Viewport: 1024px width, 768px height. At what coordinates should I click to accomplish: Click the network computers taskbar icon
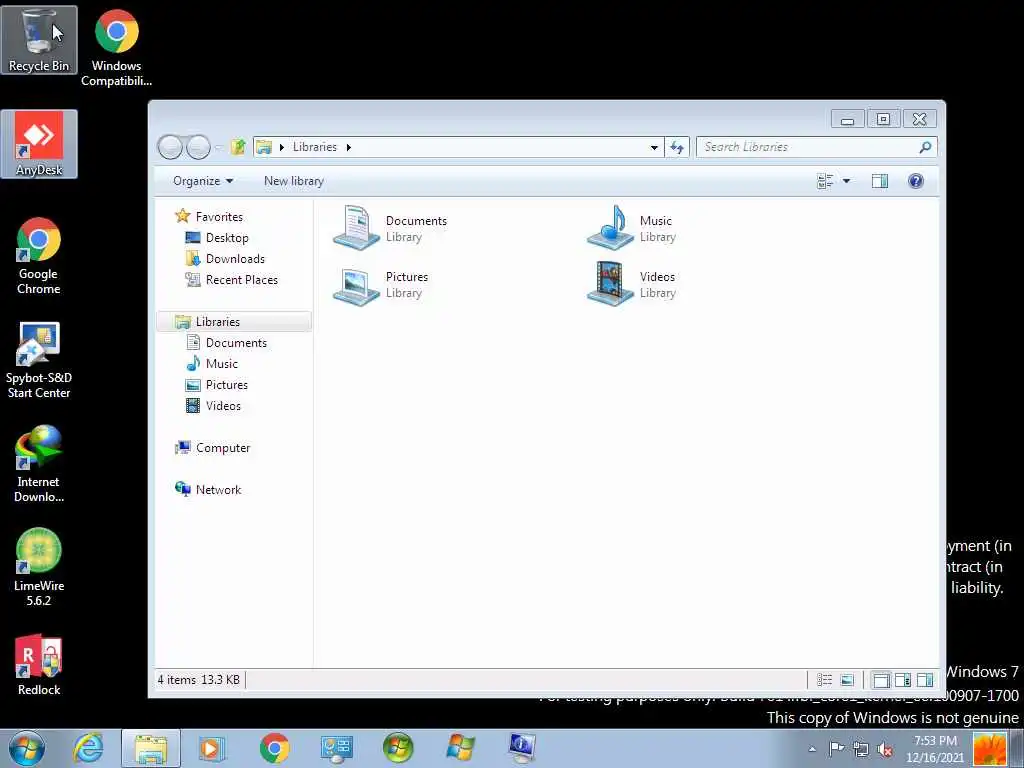336,748
